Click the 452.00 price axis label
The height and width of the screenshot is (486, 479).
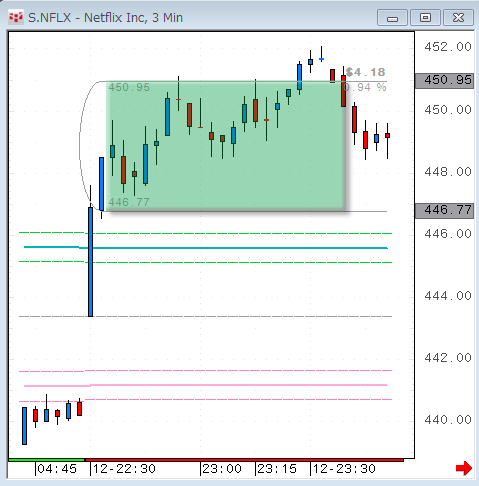448,47
